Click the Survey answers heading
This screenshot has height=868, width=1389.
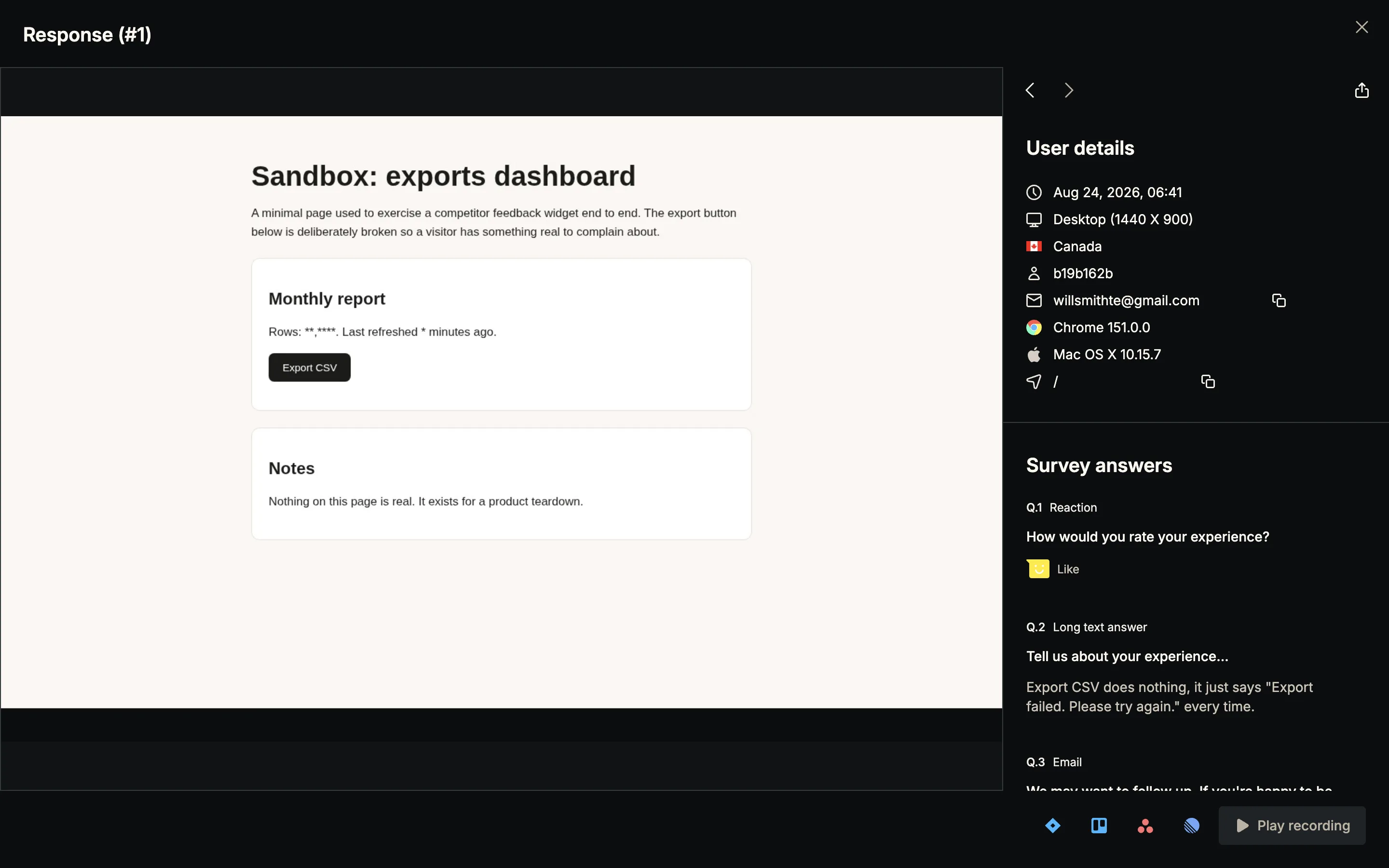tap(1099, 465)
